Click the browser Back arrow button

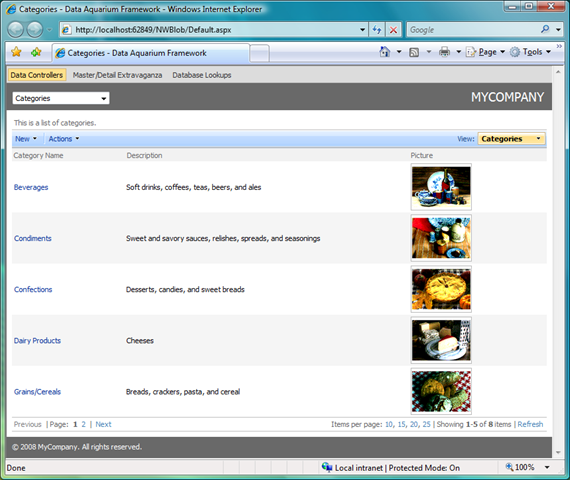[x=16, y=29]
